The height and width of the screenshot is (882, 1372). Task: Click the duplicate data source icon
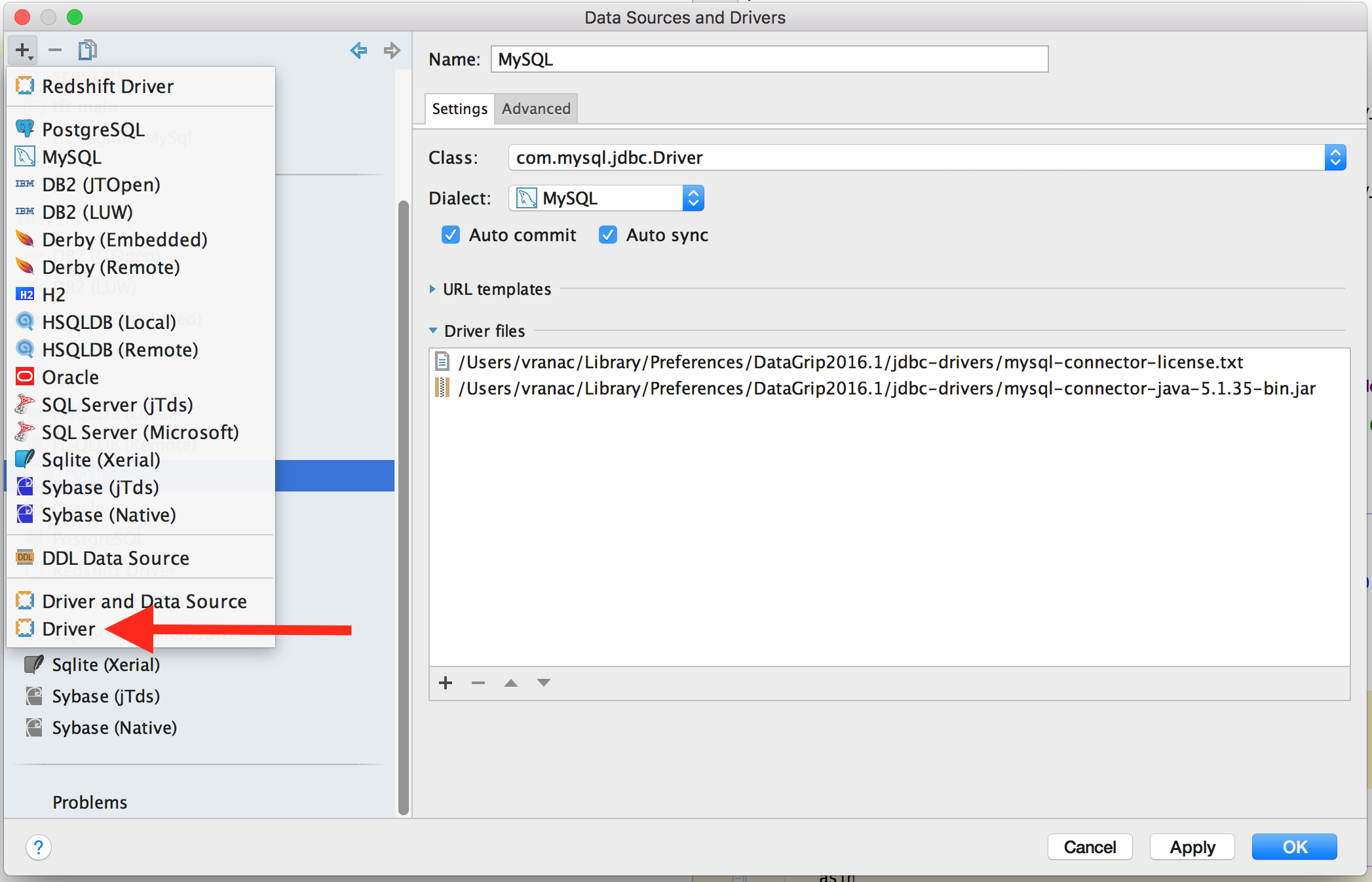pos(87,50)
